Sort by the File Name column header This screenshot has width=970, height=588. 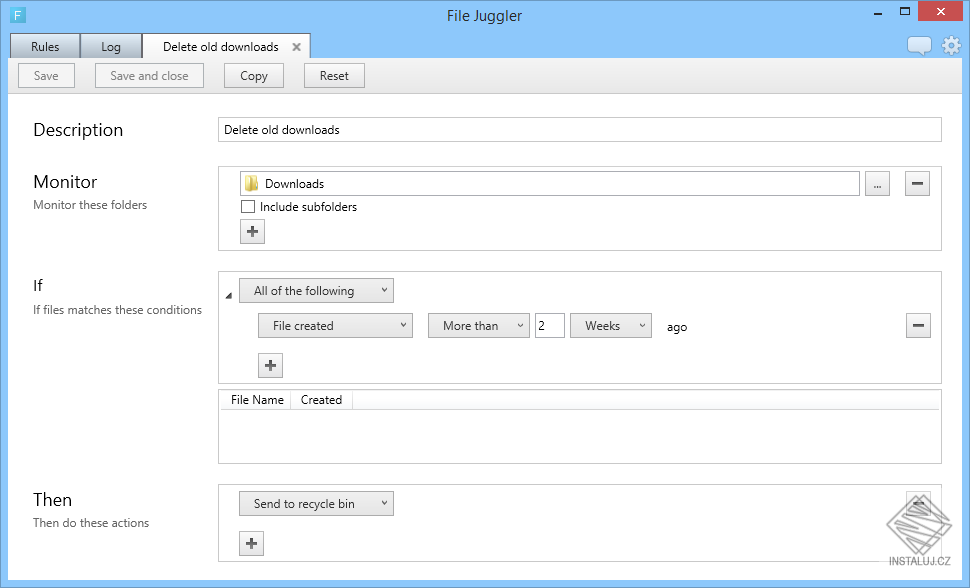pyautogui.click(x=257, y=400)
